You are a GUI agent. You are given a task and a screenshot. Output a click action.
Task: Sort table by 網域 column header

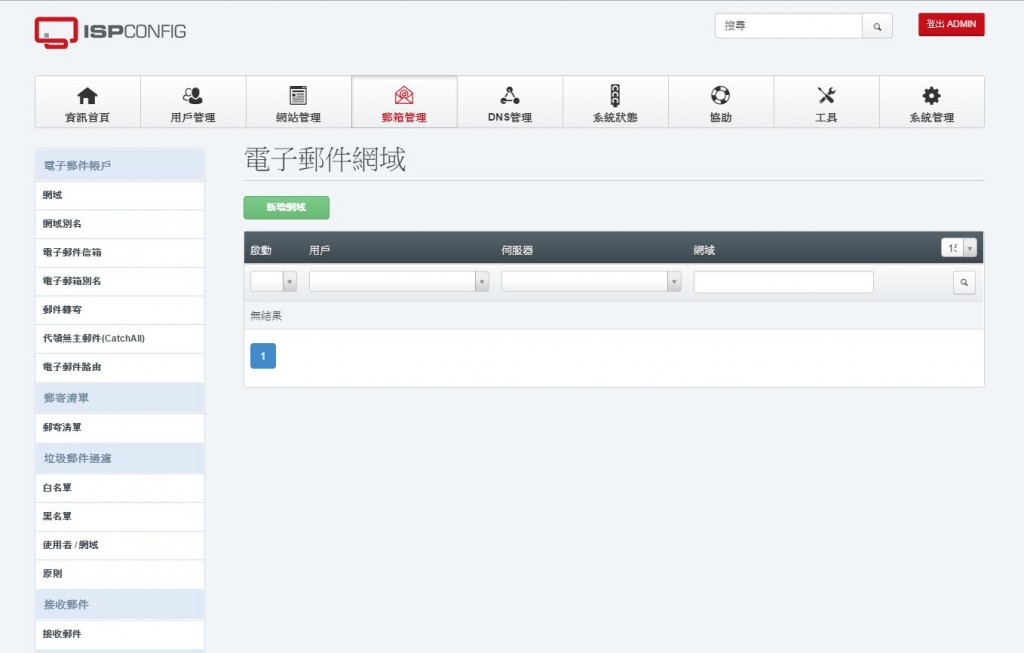[x=704, y=250]
